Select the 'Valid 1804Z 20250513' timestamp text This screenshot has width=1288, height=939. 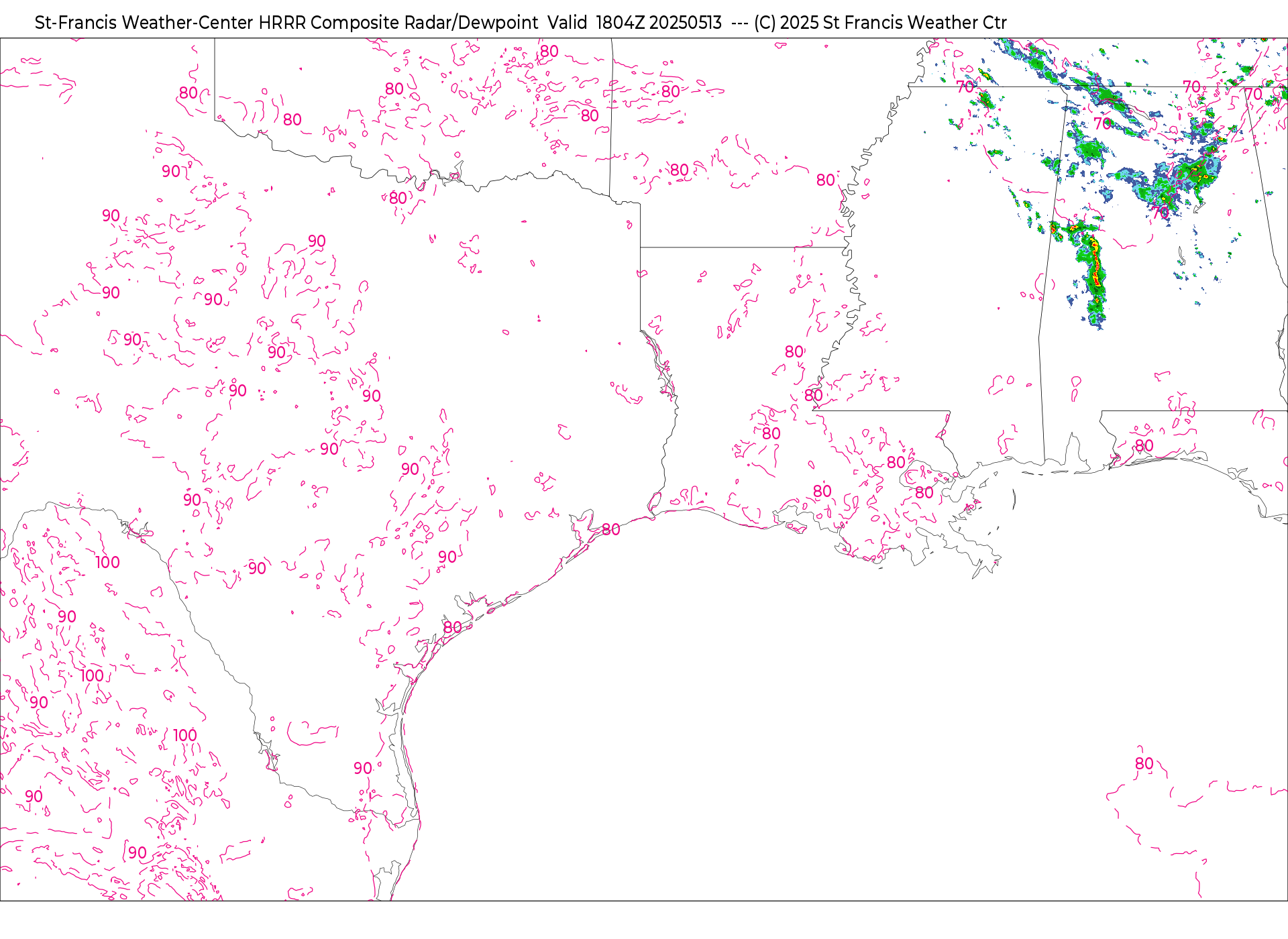point(635,23)
